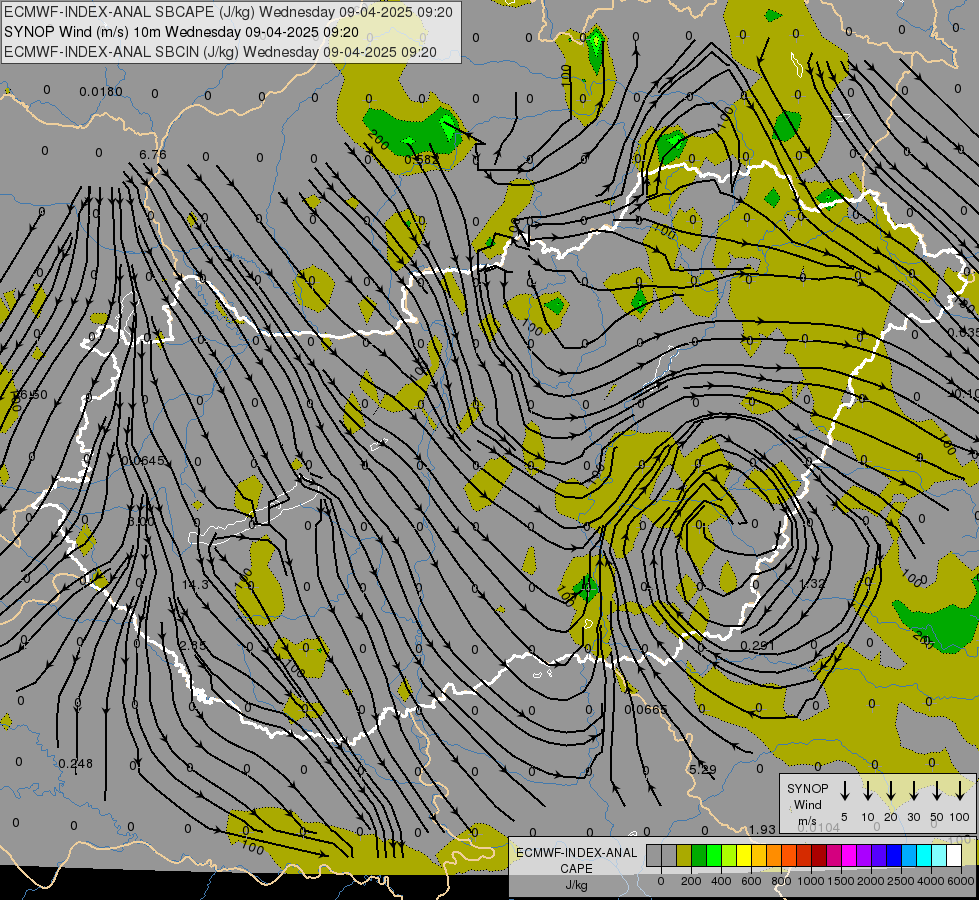The height and width of the screenshot is (900, 979).
Task: Click the '0.0645' value on the map
Action: [x=144, y=460]
